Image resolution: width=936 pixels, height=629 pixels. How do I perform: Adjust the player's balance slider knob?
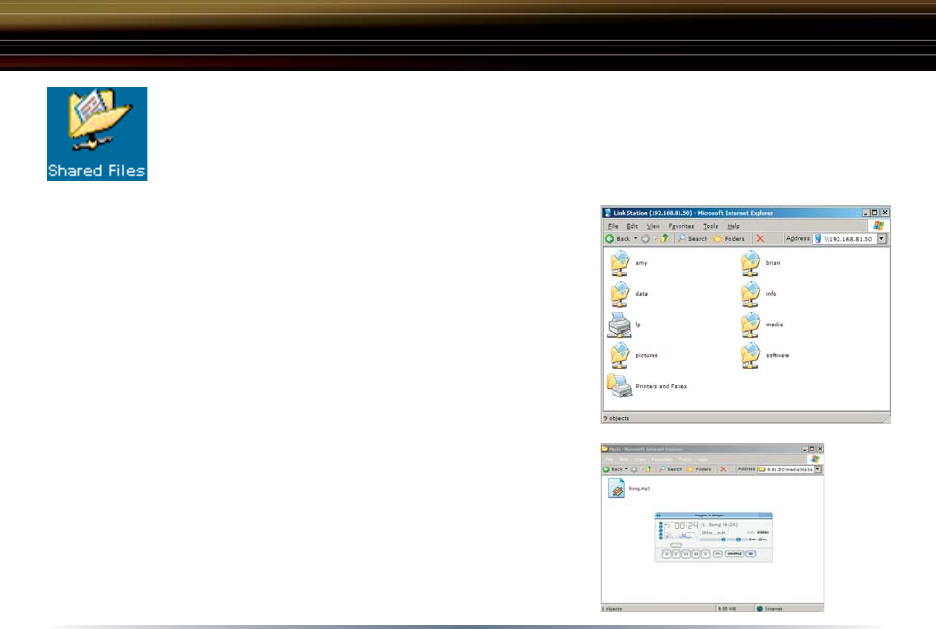pos(738,539)
